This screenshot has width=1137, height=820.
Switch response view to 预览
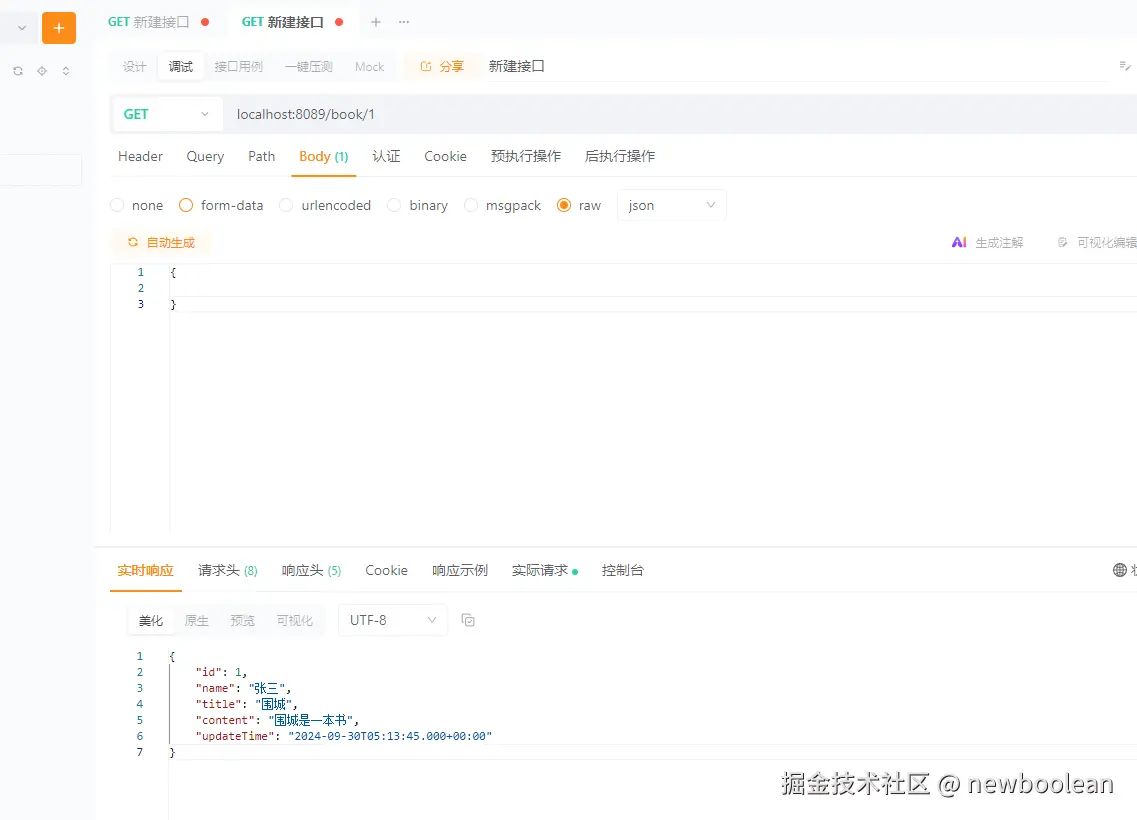coord(242,621)
